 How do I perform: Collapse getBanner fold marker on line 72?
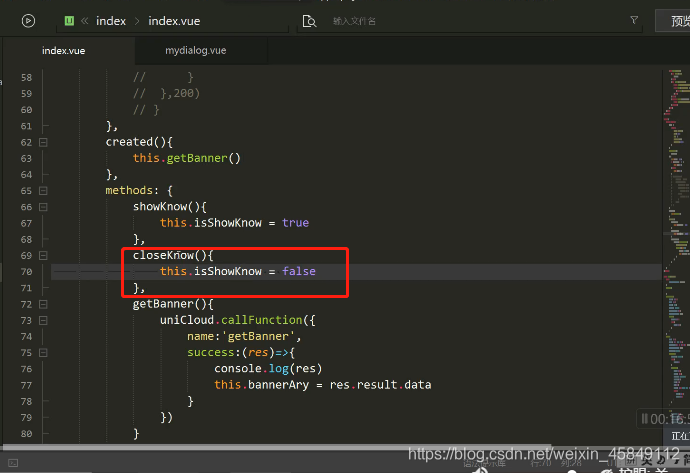tap(43, 304)
